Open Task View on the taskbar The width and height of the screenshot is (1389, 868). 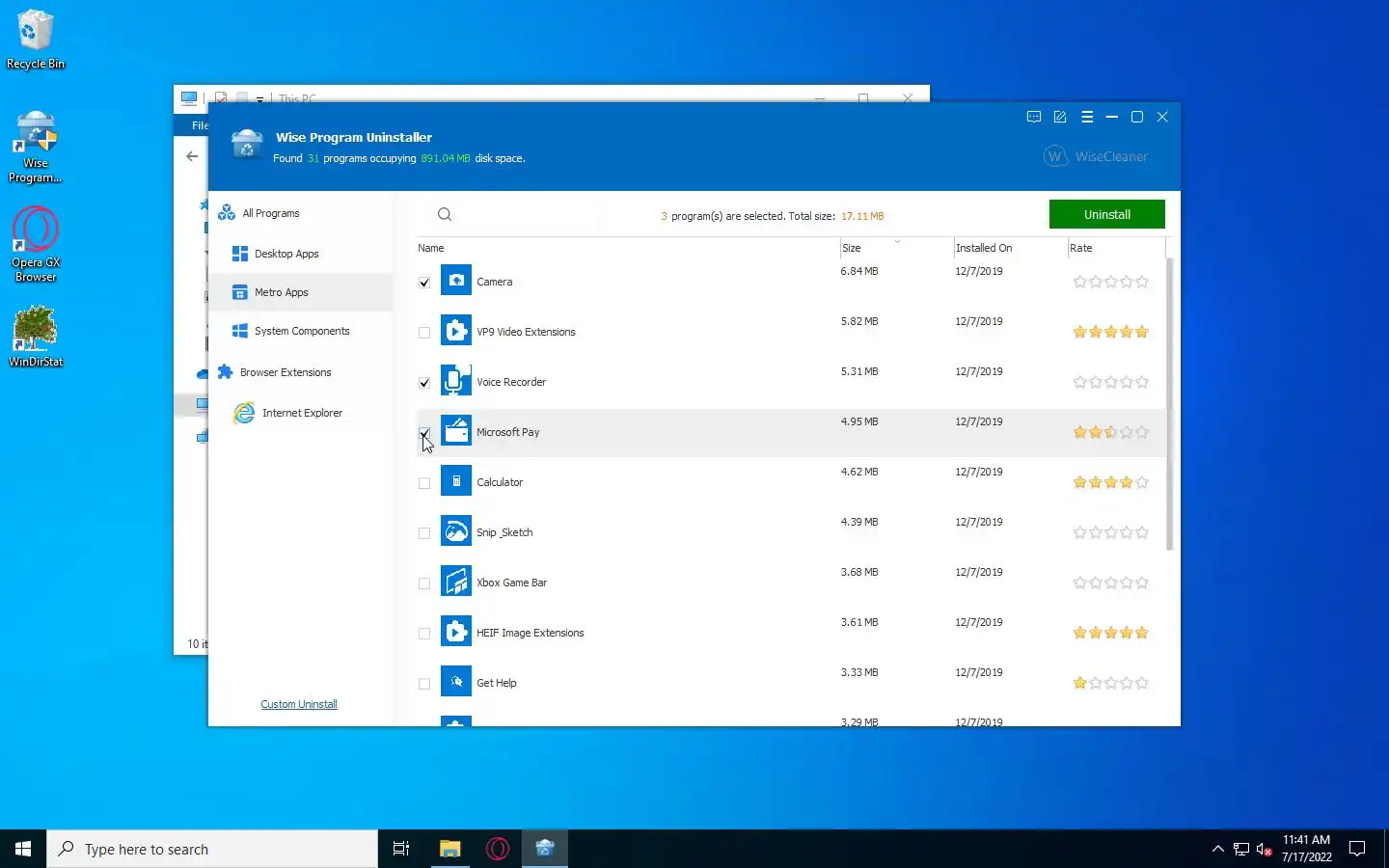[401, 849]
